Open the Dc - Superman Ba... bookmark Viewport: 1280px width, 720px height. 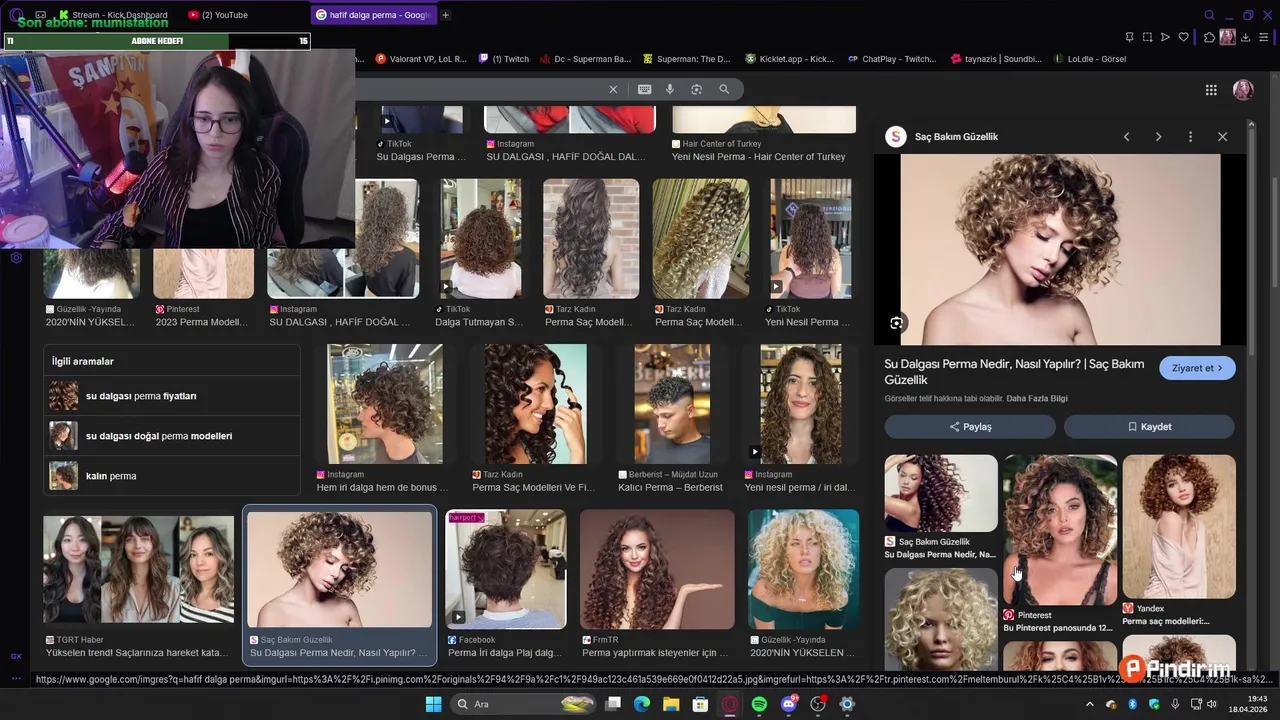[586, 59]
